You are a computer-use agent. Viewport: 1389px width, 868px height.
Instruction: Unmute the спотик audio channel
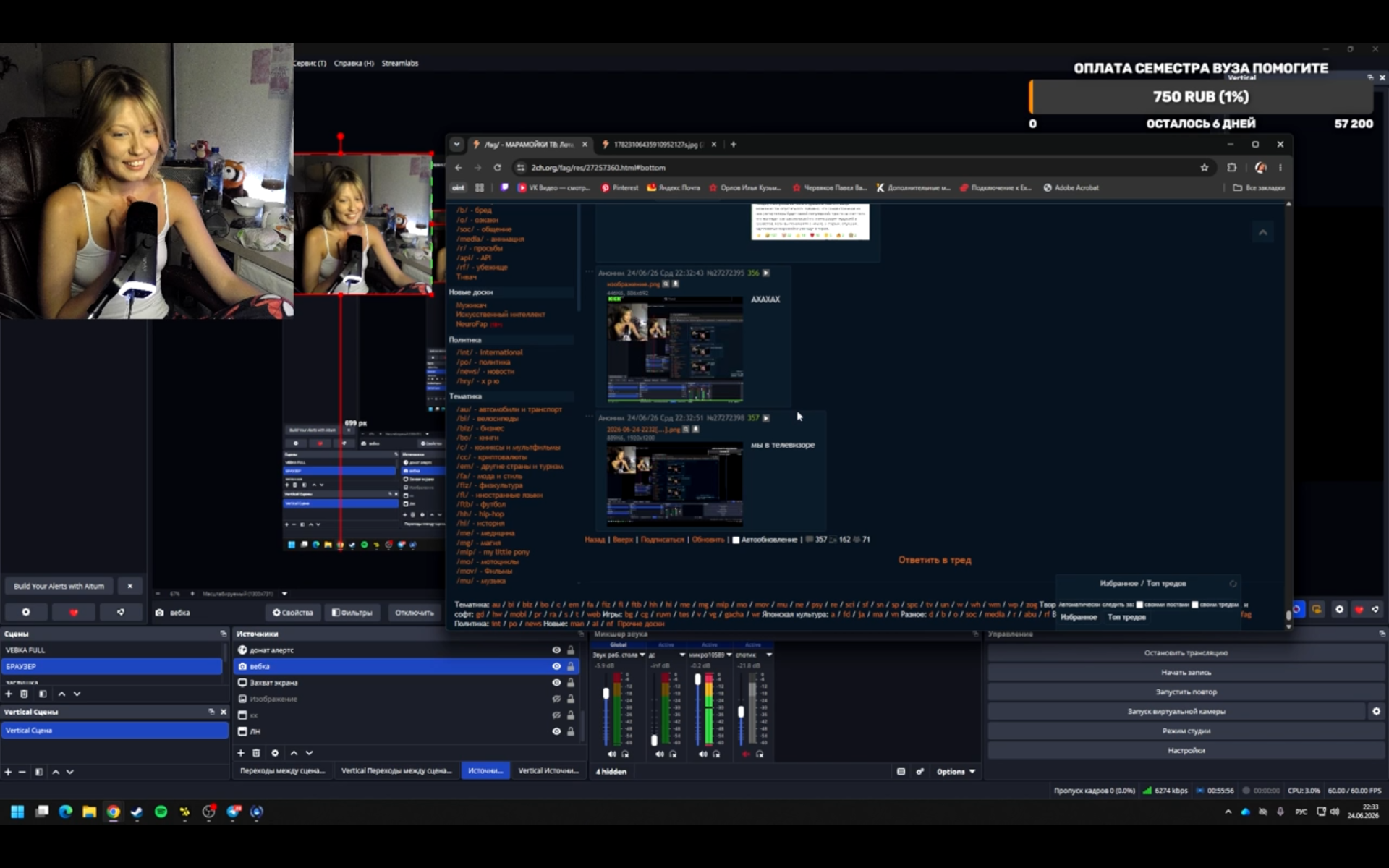(746, 754)
